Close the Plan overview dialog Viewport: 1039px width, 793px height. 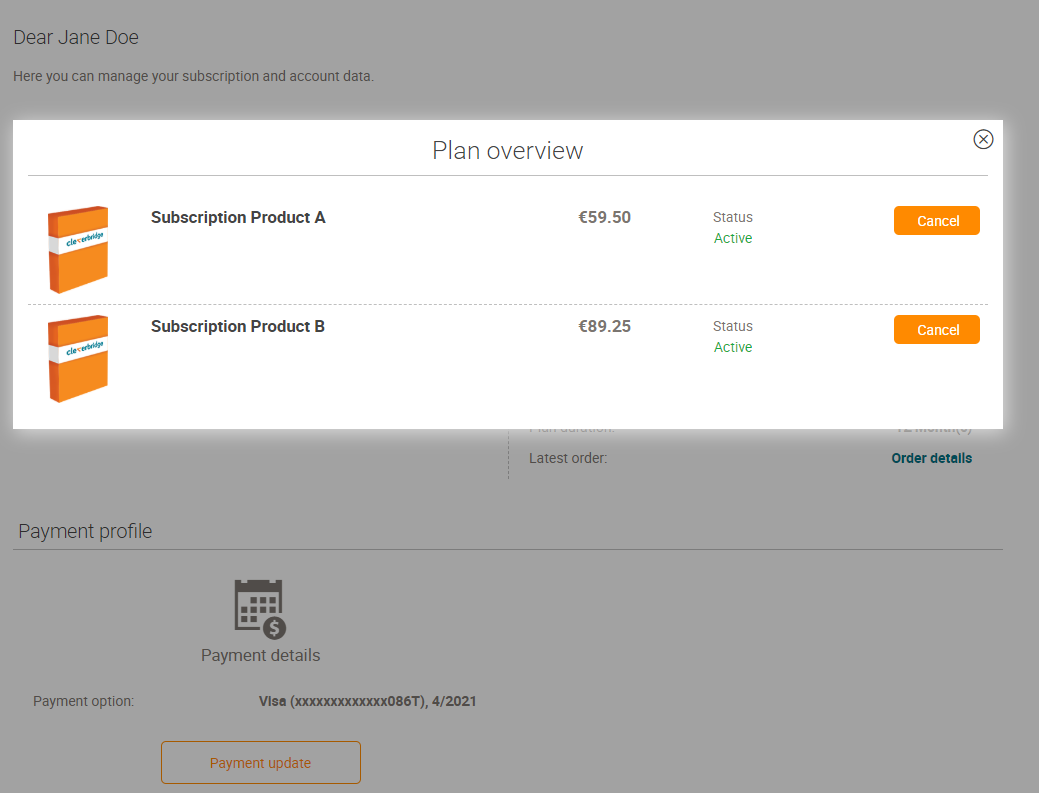pyautogui.click(x=983, y=139)
